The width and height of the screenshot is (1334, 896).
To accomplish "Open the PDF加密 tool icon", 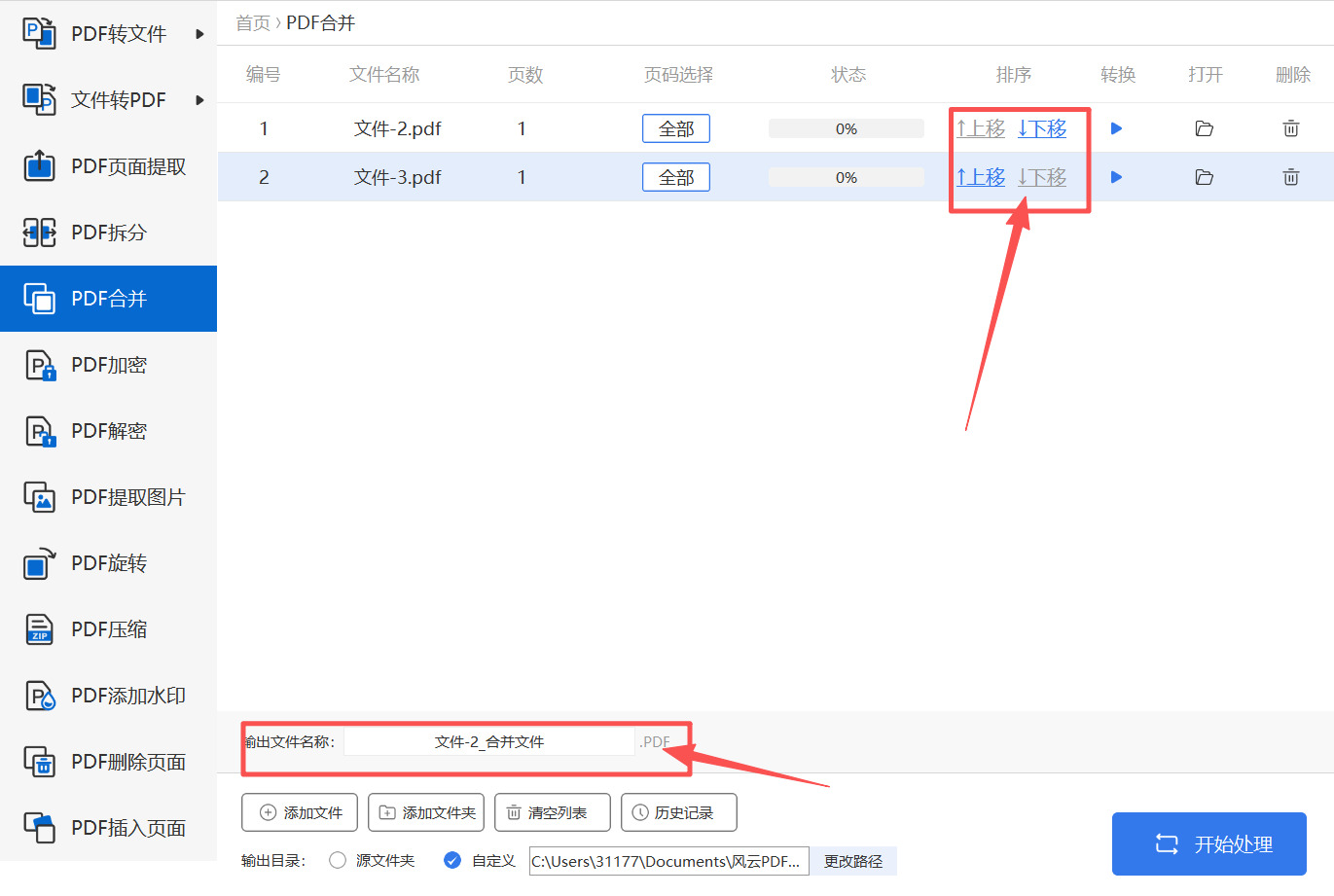I will point(39,364).
